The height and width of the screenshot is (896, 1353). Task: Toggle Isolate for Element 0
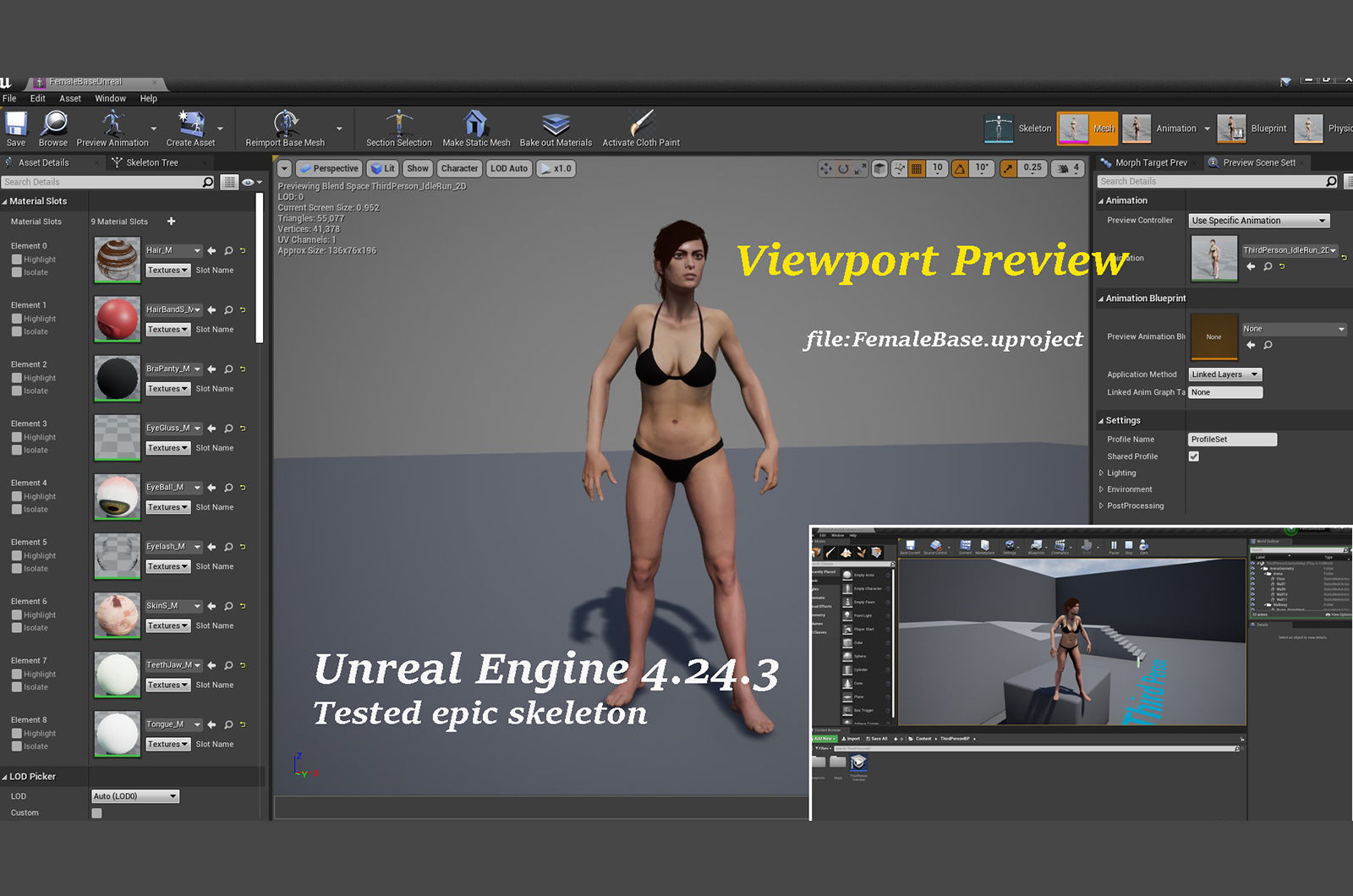(16, 272)
